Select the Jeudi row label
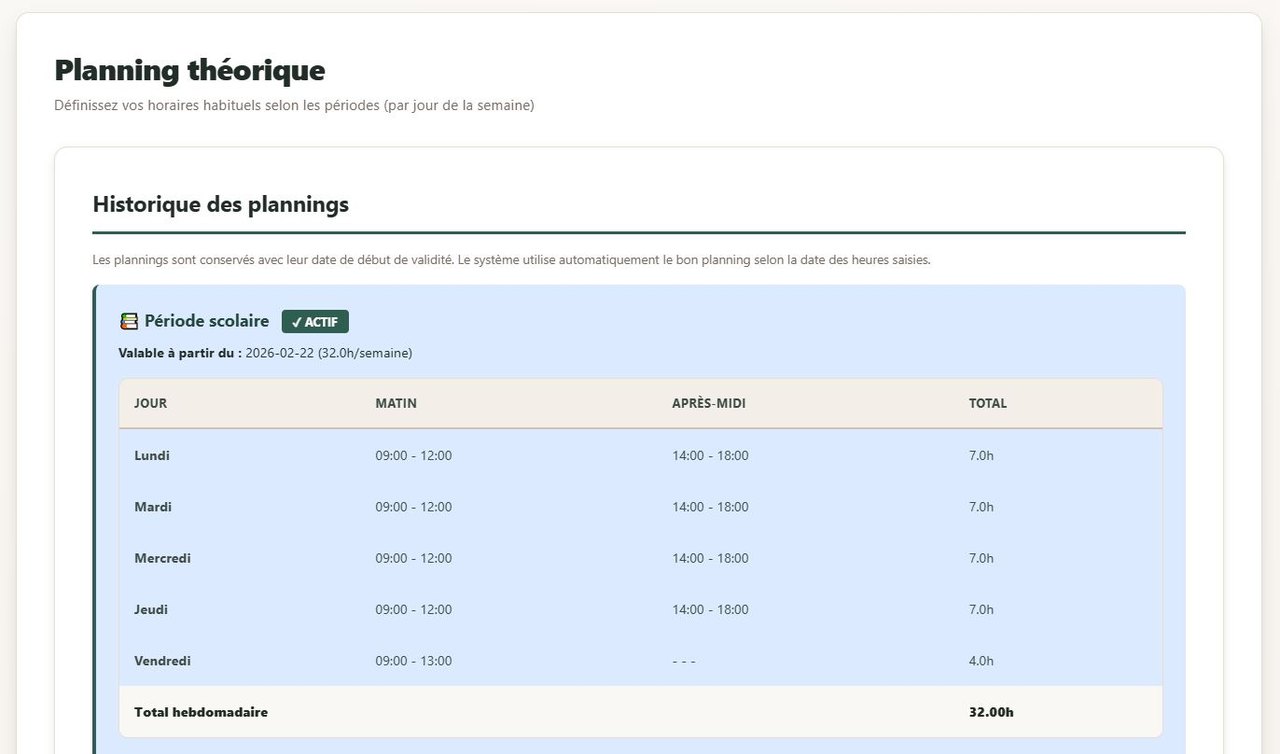 151,609
